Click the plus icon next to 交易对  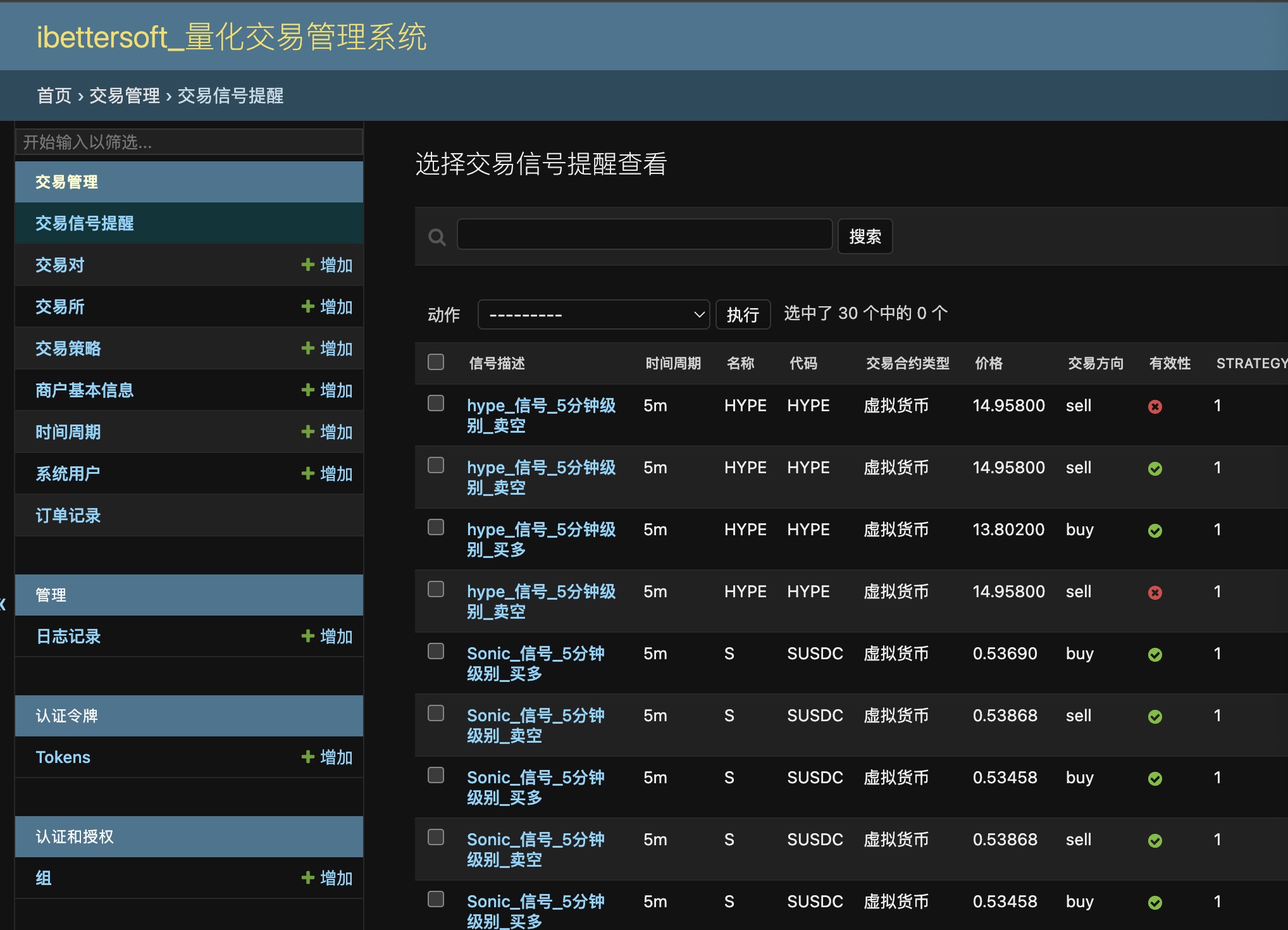[x=308, y=264]
